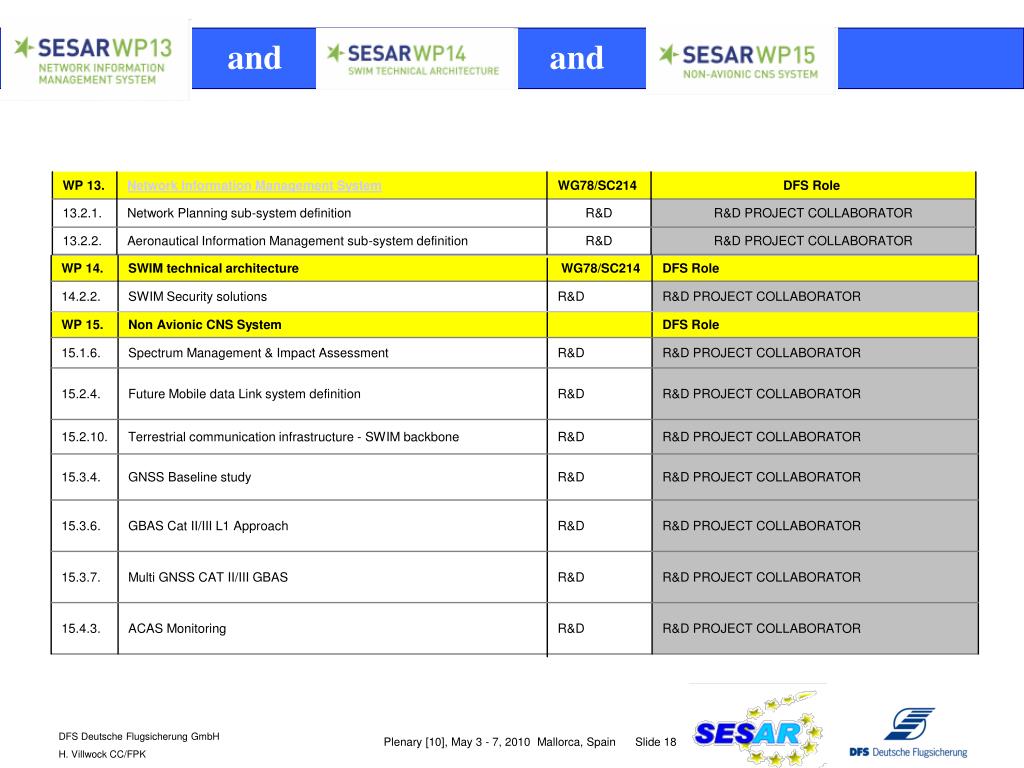Click 'H. Villwock CC/FPK' footer text
Viewport: 1024px width, 768px height.
[103, 754]
